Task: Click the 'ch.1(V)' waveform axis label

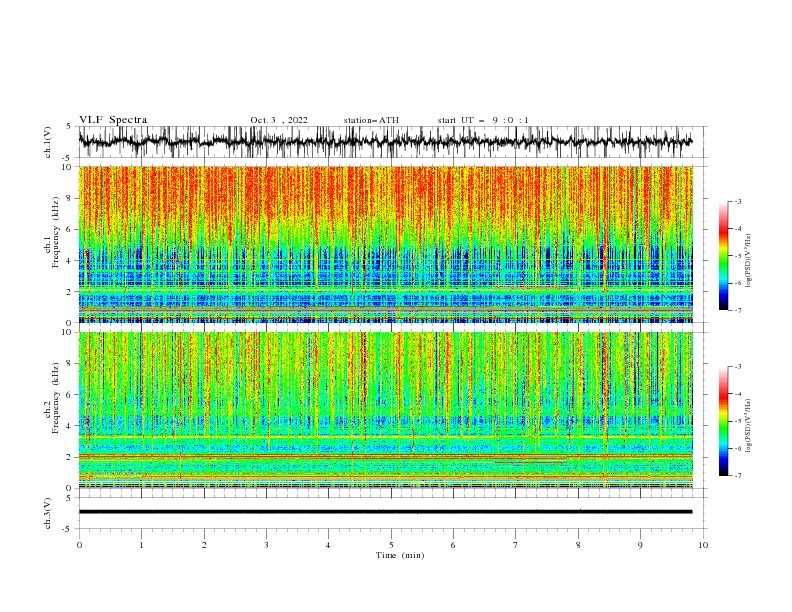Action: click(48, 142)
